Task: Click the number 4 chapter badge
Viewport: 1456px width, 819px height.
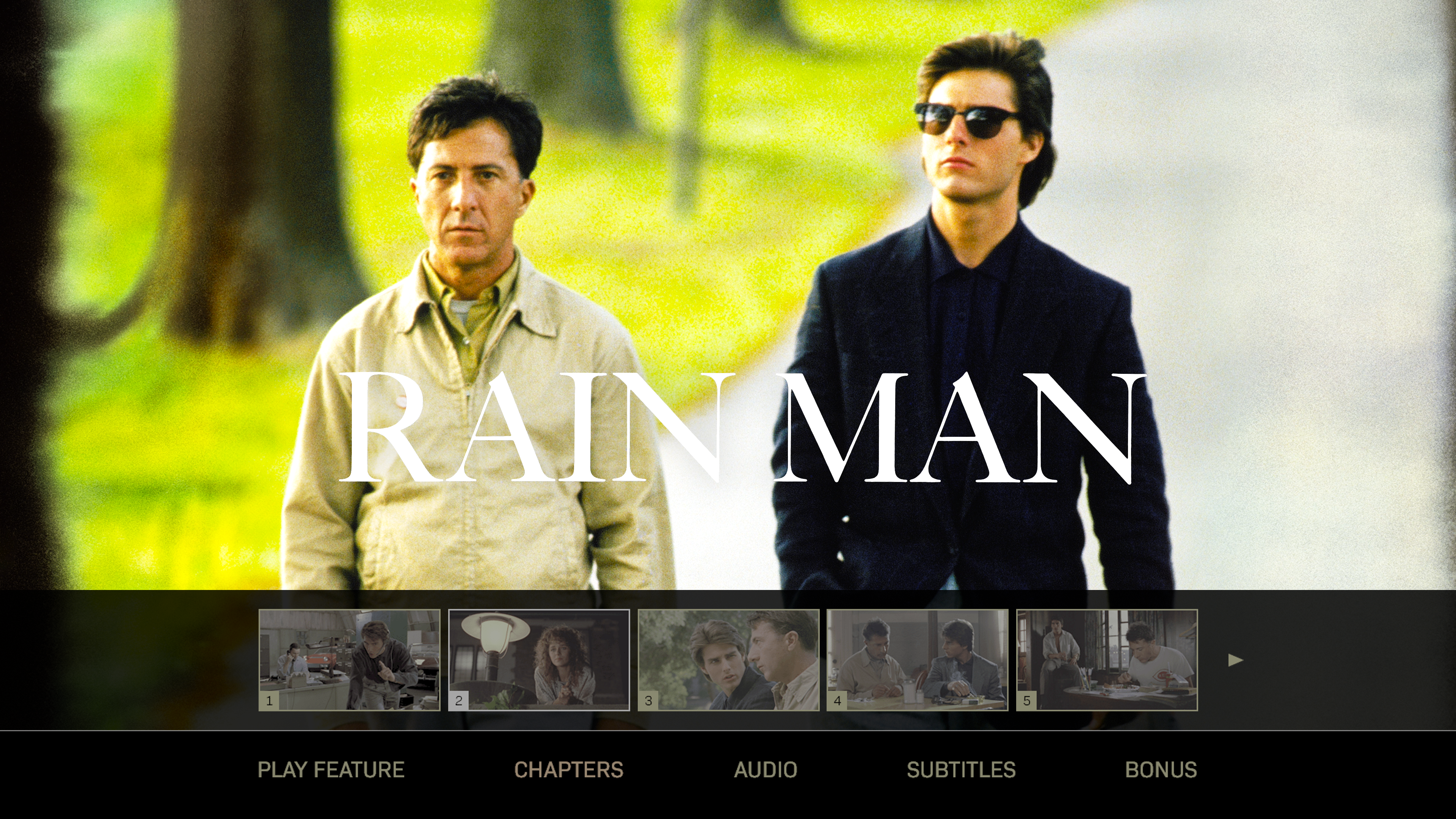Action: click(837, 701)
